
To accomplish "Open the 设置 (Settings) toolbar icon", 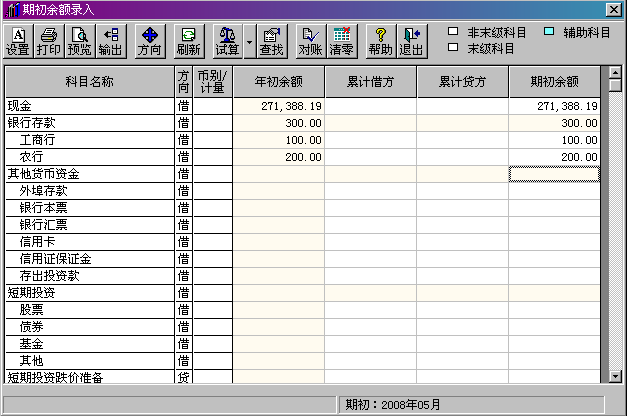I will point(18,42).
